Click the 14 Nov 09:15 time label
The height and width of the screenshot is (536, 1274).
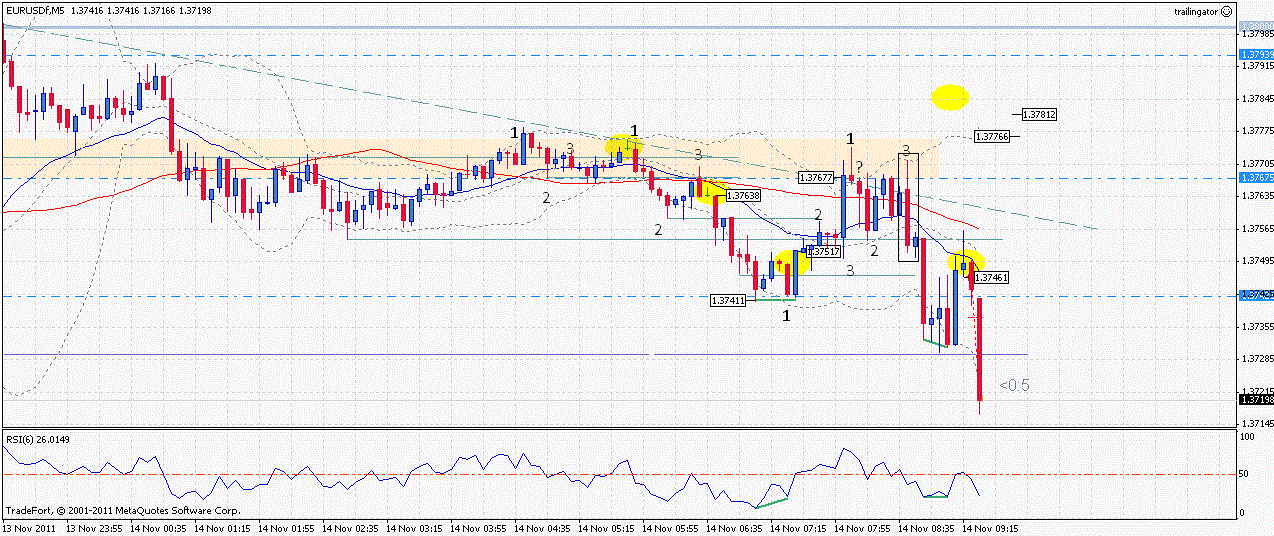coord(989,527)
